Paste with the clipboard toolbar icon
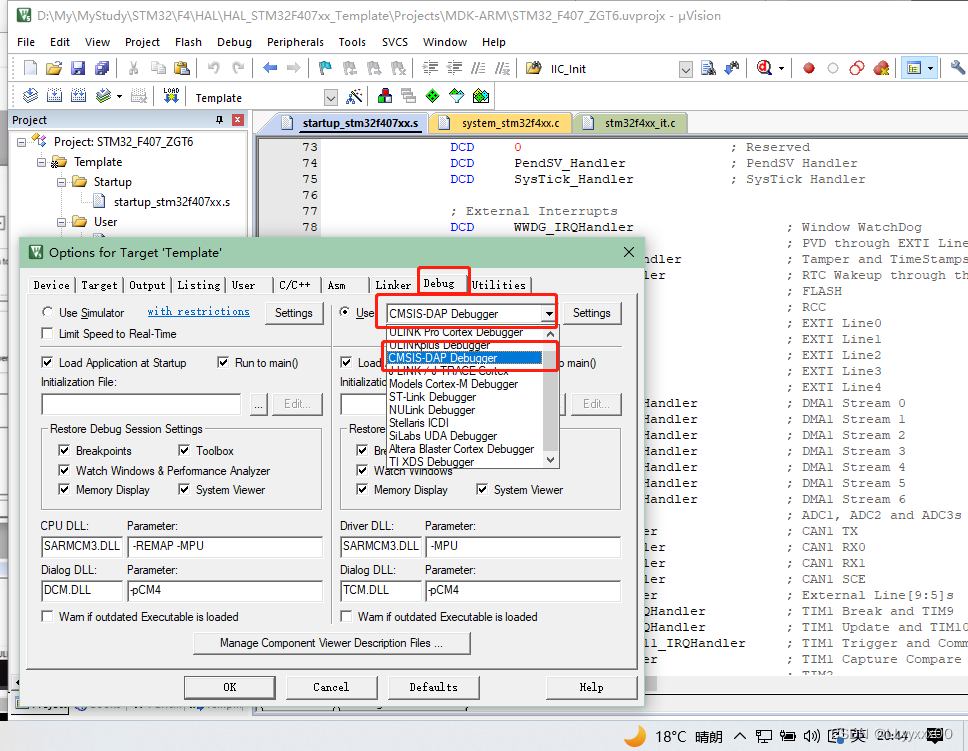The image size is (968, 751). 182,68
